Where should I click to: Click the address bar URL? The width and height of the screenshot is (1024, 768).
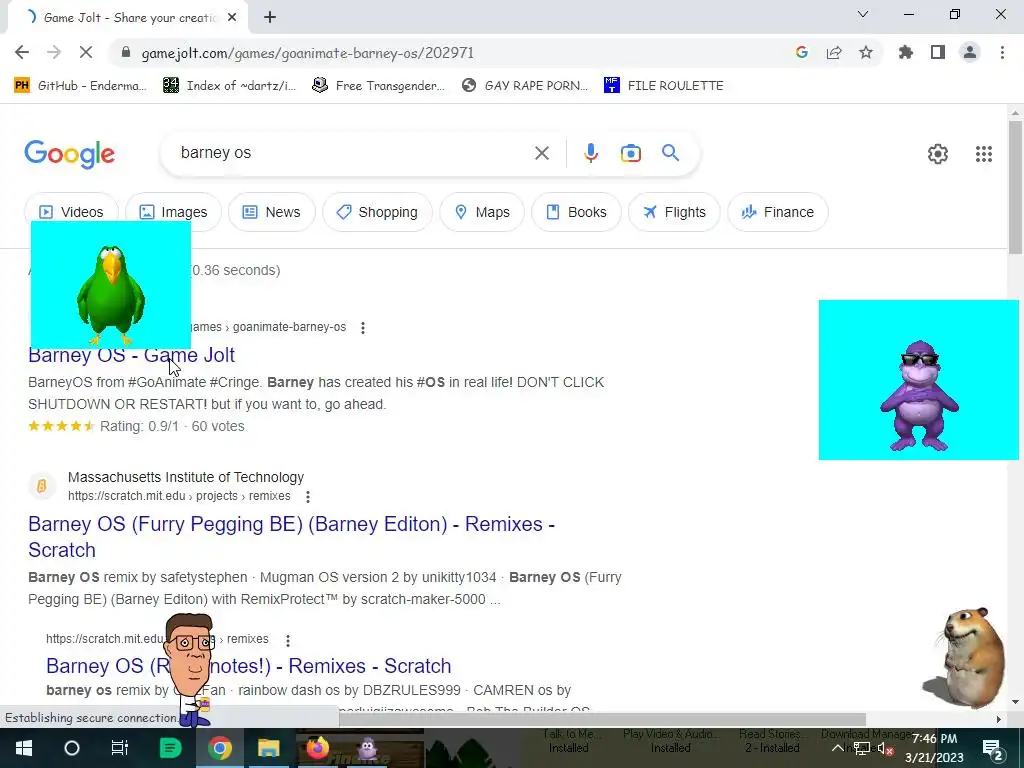point(308,53)
